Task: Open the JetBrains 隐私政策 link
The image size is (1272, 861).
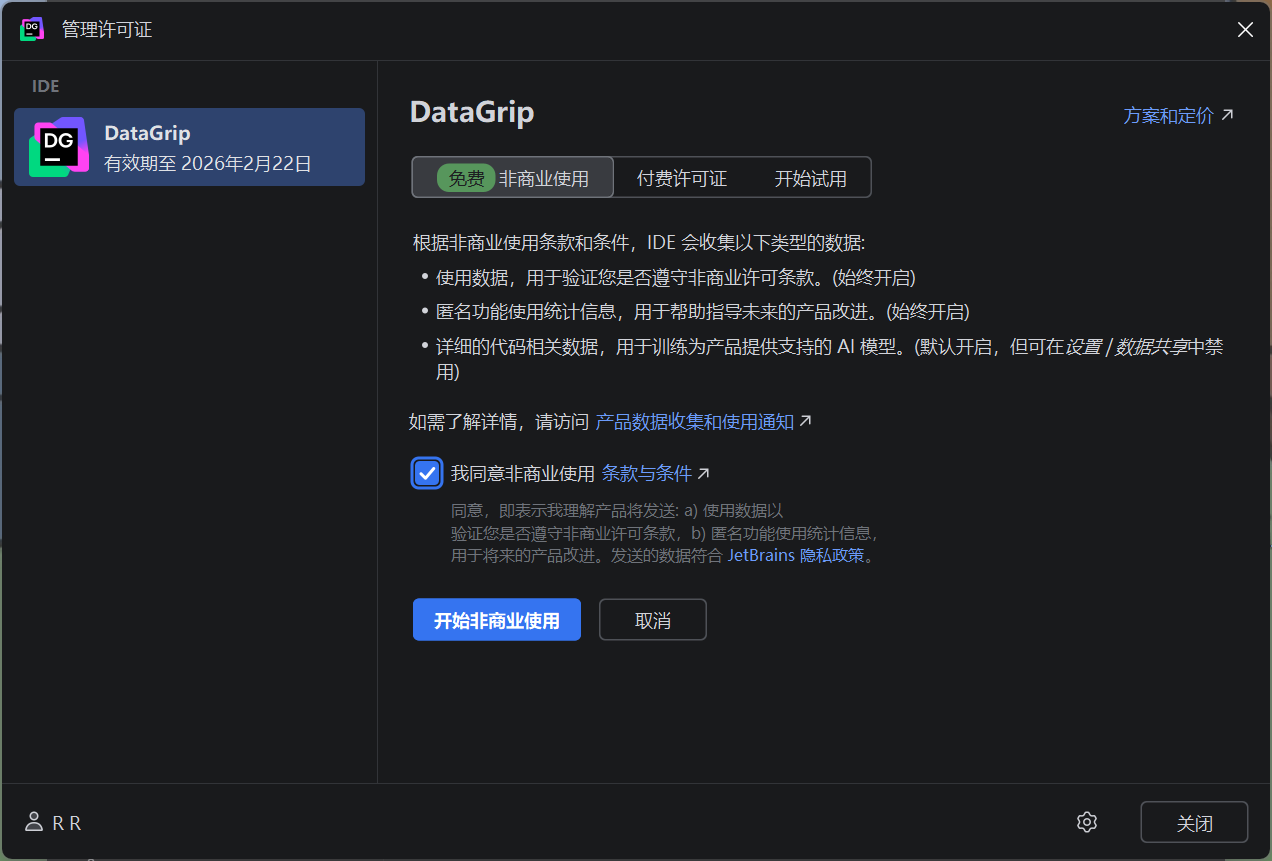Action: (x=796, y=555)
